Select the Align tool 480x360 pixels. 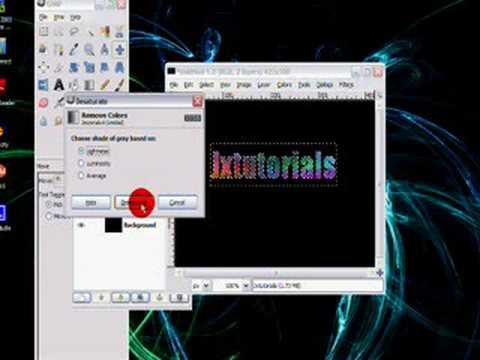(44, 68)
